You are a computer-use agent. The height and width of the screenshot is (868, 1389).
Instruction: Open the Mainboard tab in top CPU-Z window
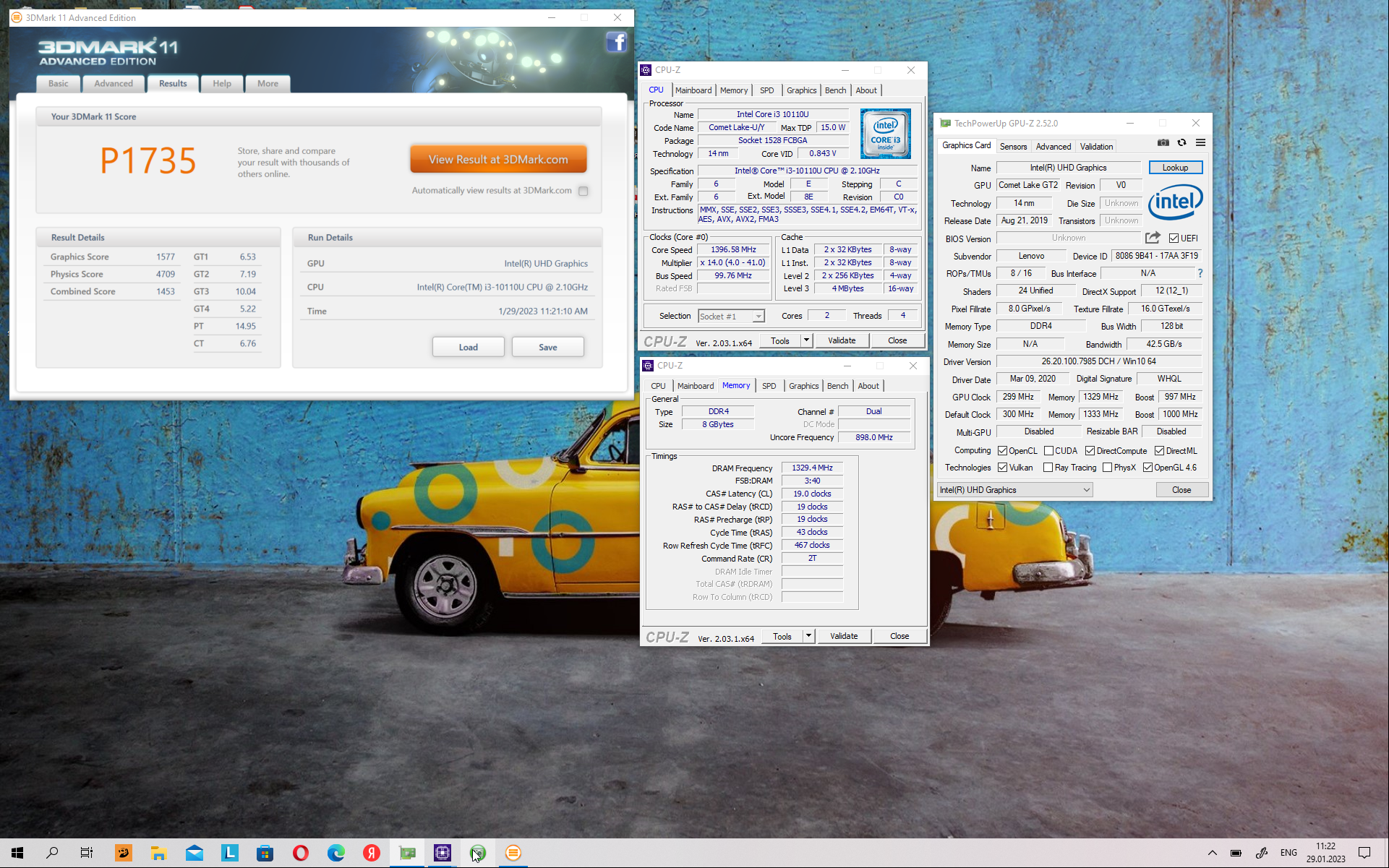pyautogui.click(x=693, y=90)
